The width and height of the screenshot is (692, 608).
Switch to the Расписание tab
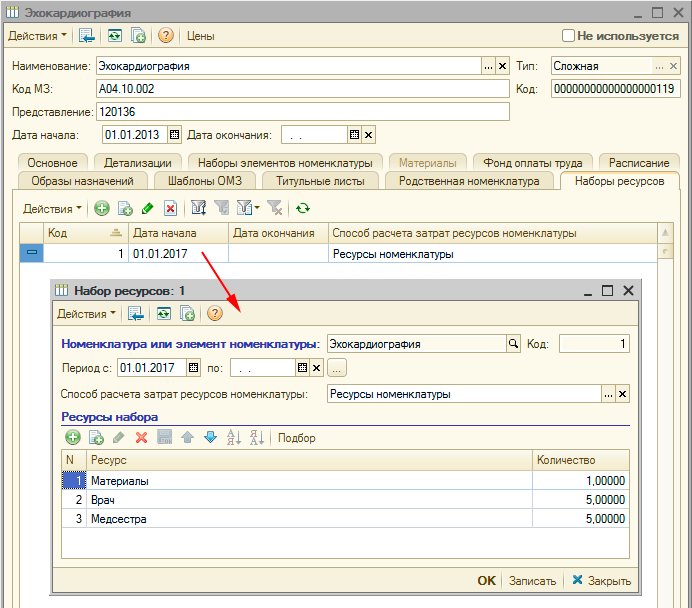click(x=638, y=162)
